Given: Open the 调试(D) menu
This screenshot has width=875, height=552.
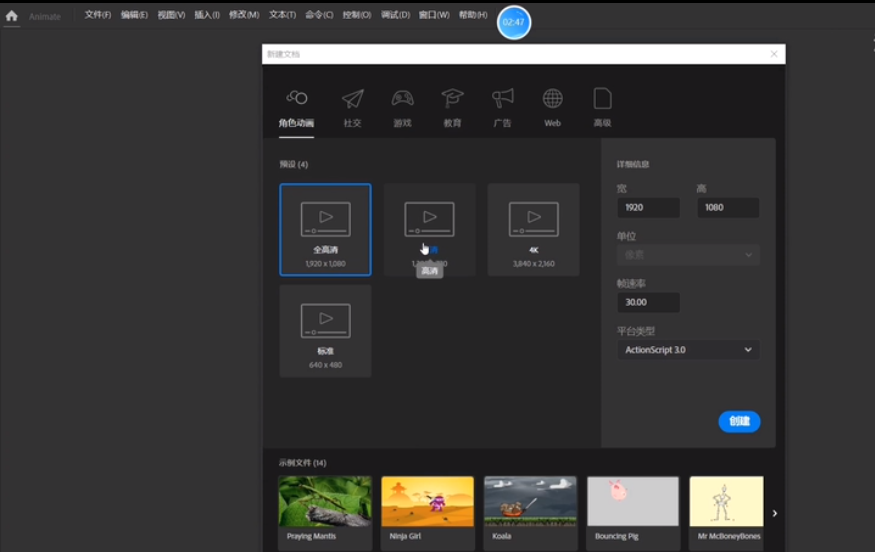Looking at the screenshot, I should point(395,15).
